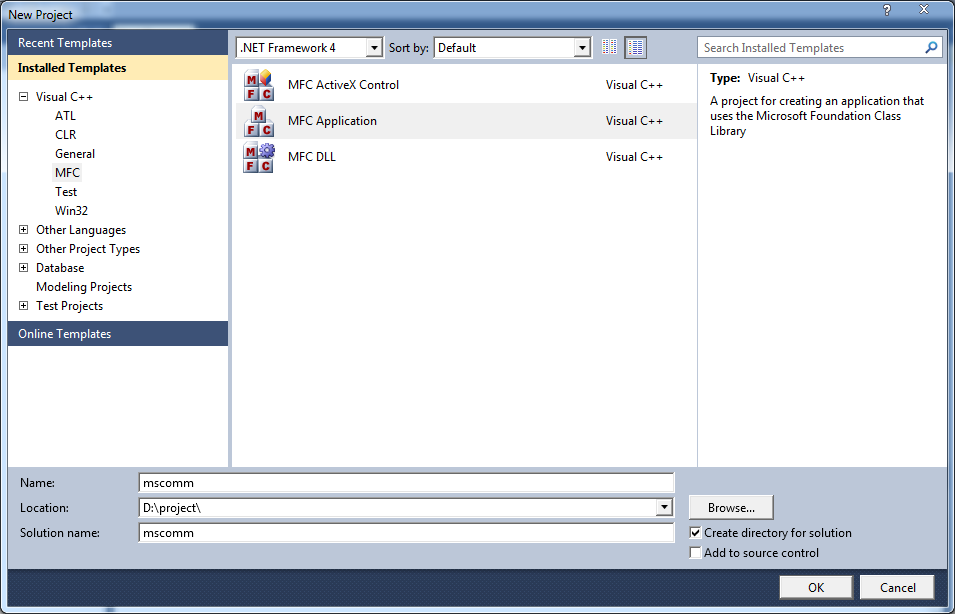Screen dimensions: 955x614
Task: Click the search magnifier icon
Action: click(x=931, y=47)
